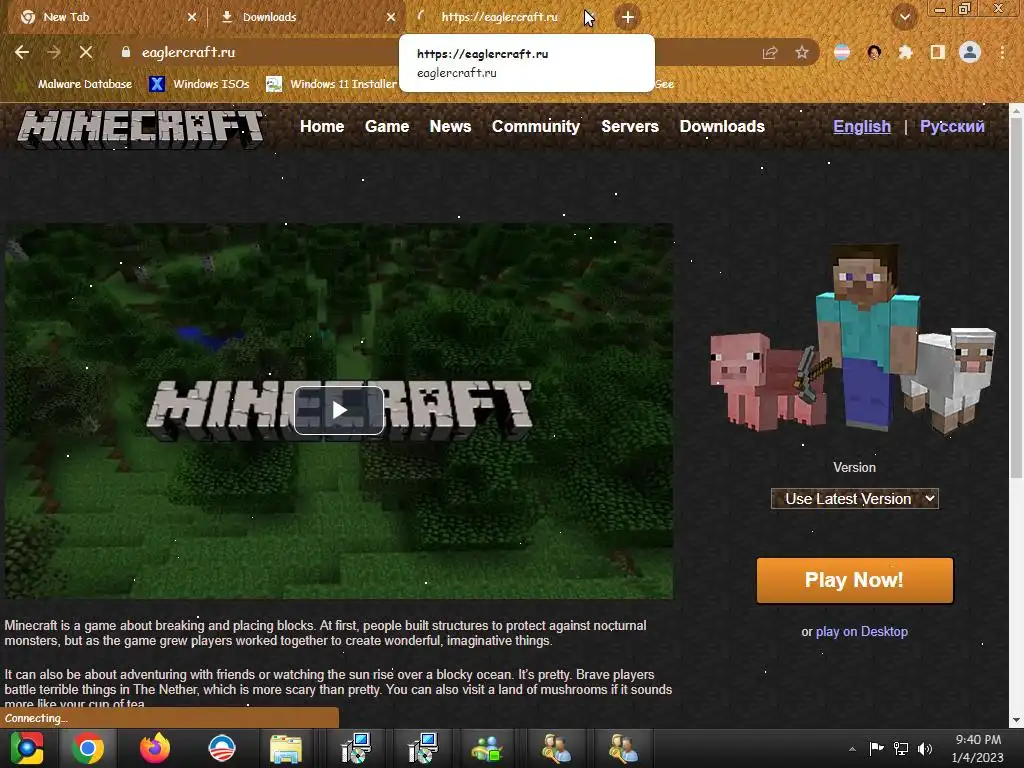Open the Chrome profile avatar menu
1024x768 pixels.
[970, 52]
